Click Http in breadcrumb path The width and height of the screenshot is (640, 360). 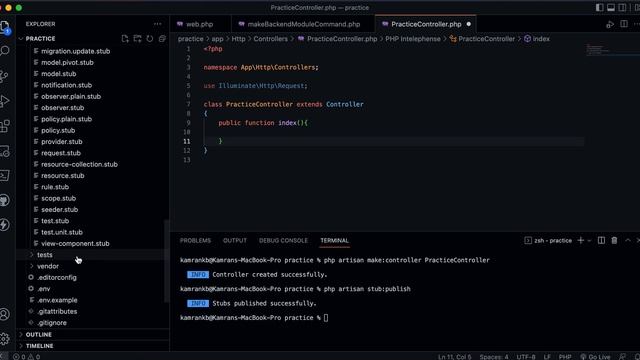tap(238, 39)
